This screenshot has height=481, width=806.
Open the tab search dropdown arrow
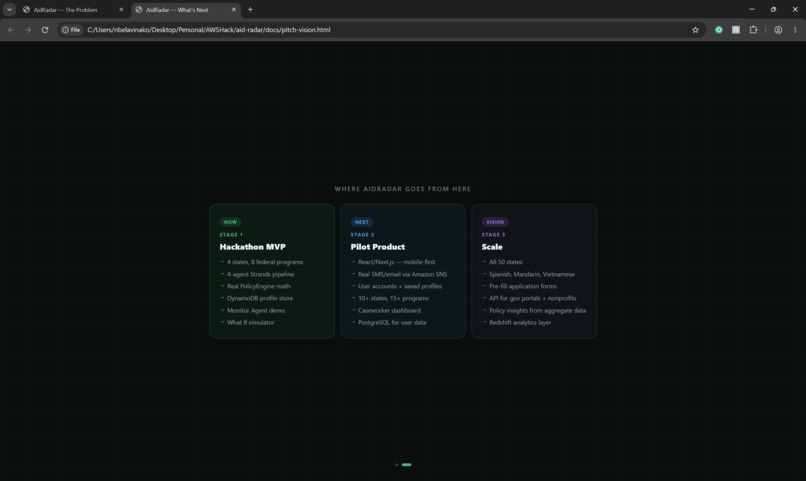[x=9, y=9]
